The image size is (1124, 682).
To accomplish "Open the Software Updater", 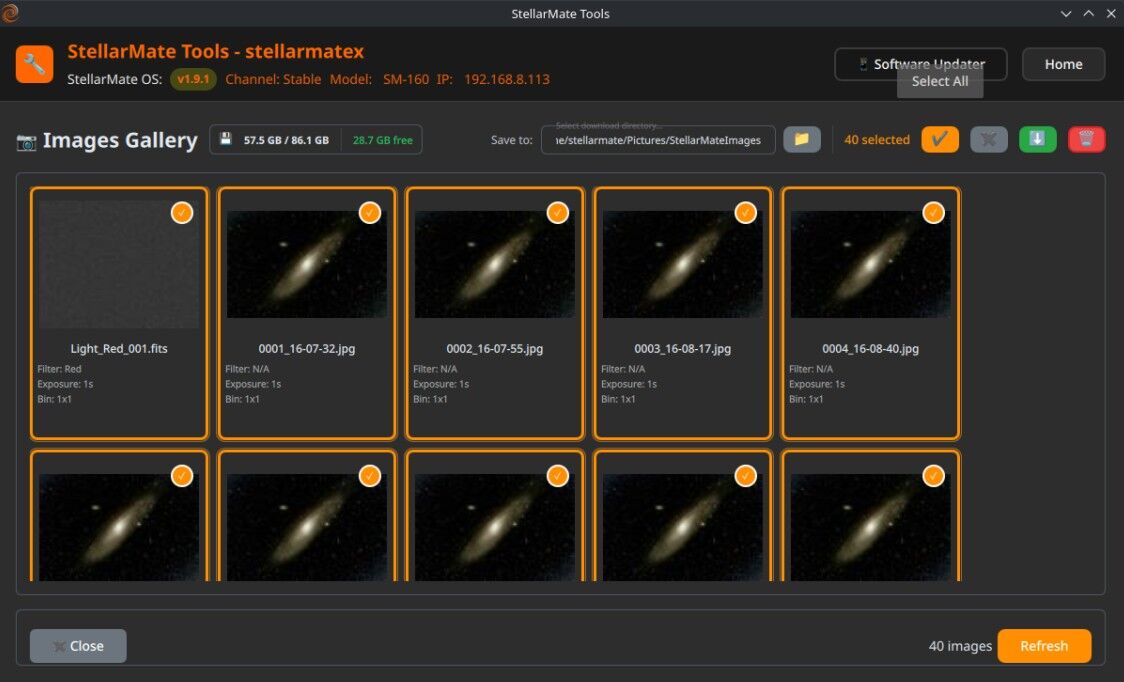I will 920,64.
